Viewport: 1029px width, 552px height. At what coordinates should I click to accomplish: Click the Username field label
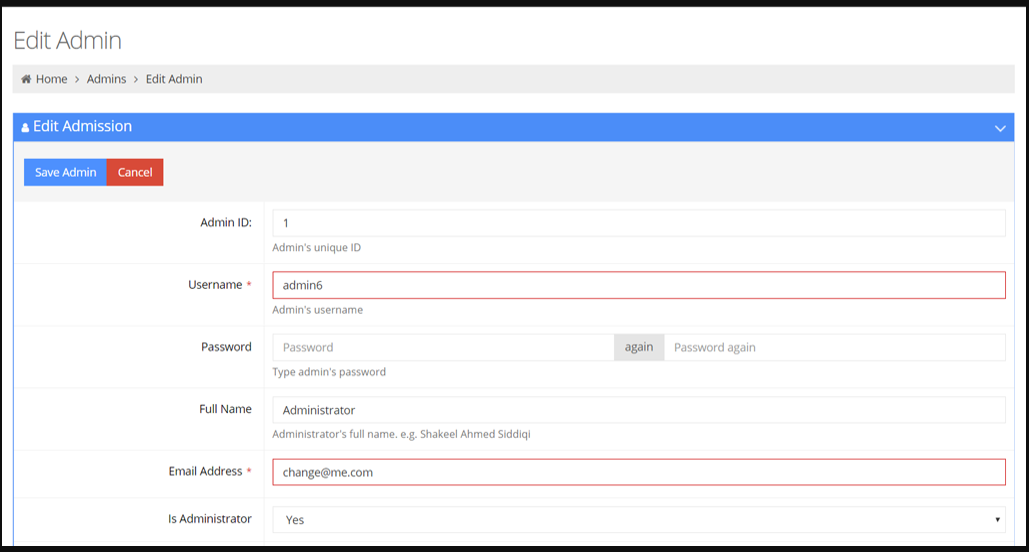click(215, 285)
